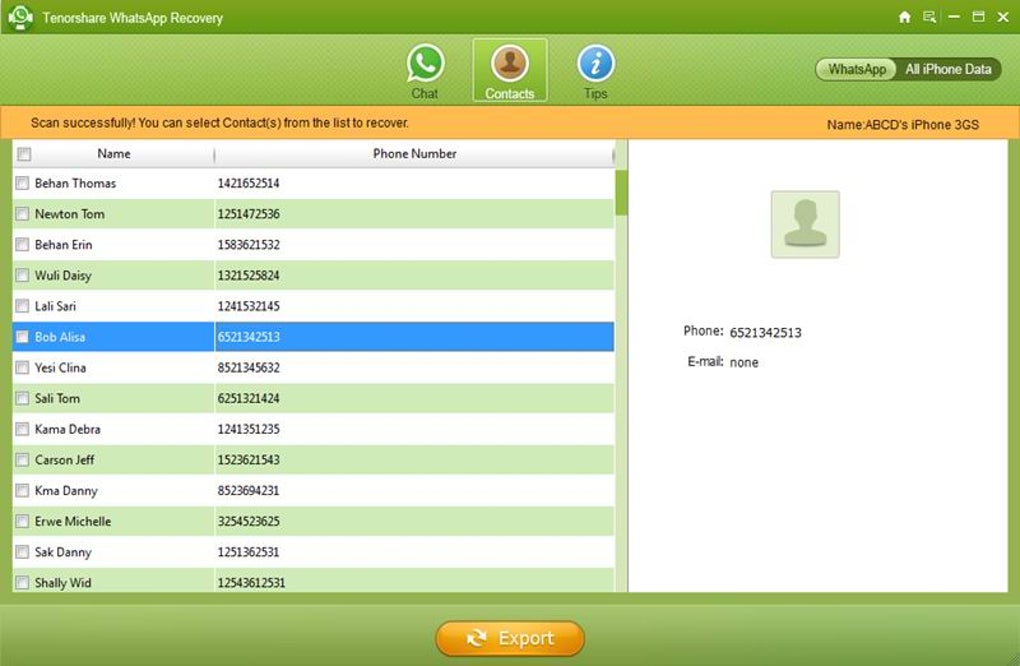Image resolution: width=1020 pixels, height=666 pixels.
Task: Select the Yesi Clina contact row
Action: [x=313, y=367]
